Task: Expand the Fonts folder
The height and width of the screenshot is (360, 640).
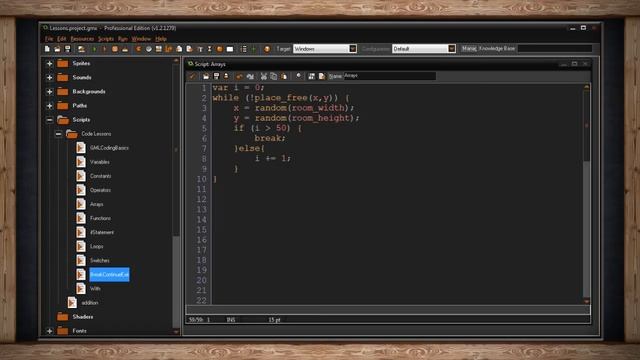Action: [49, 331]
